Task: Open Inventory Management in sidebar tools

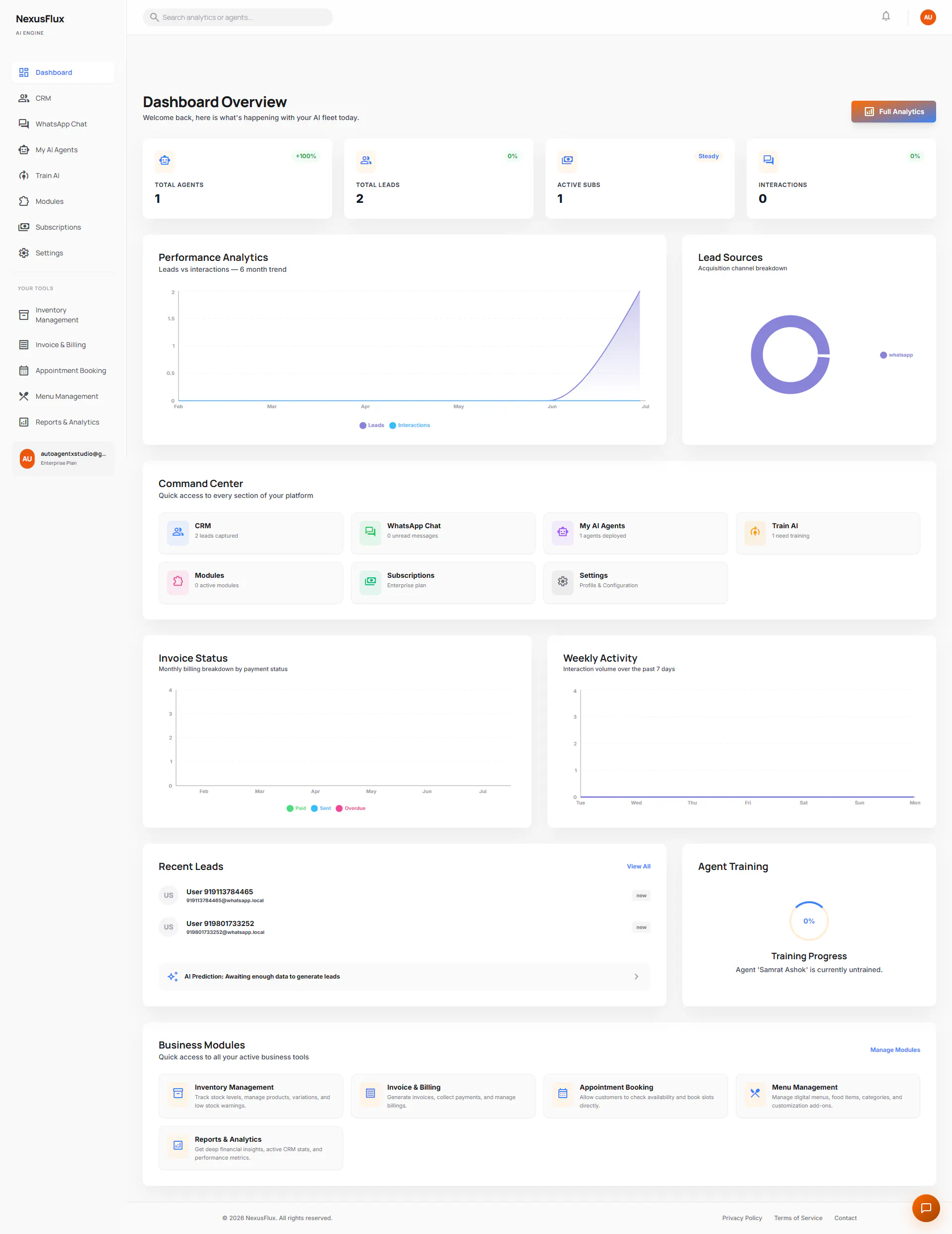Action: click(x=63, y=315)
